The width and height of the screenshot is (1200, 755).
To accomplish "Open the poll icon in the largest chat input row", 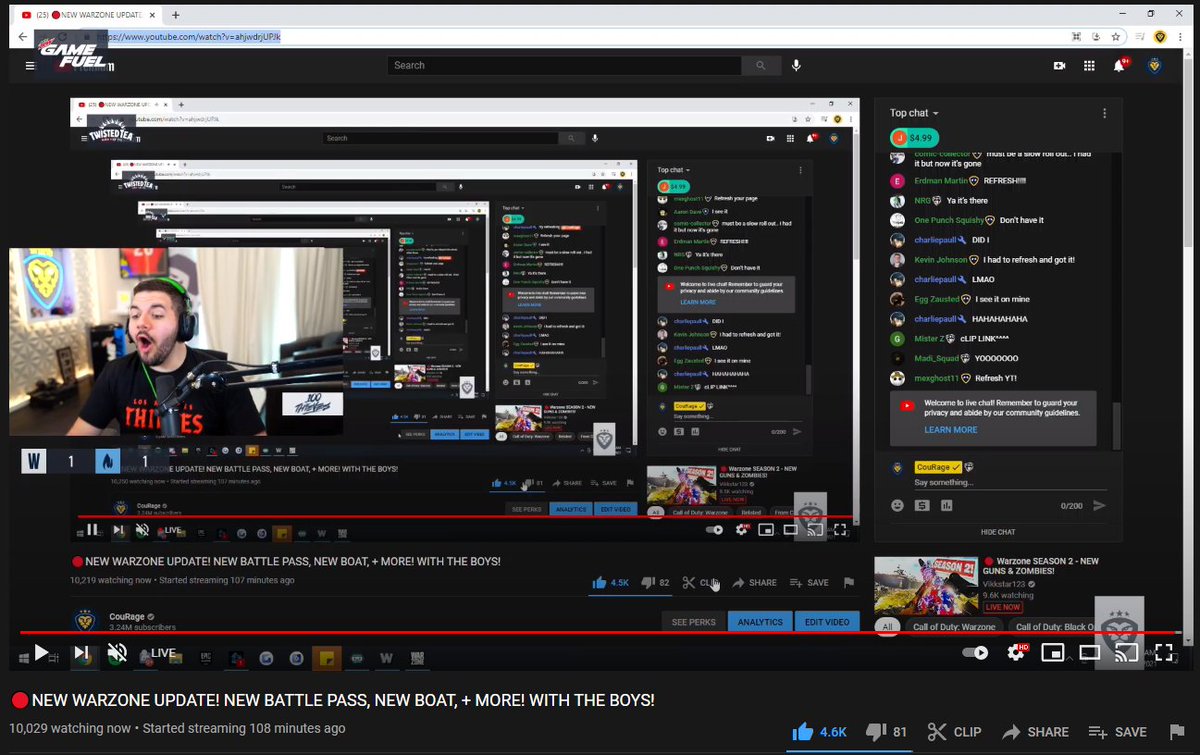I will click(947, 506).
